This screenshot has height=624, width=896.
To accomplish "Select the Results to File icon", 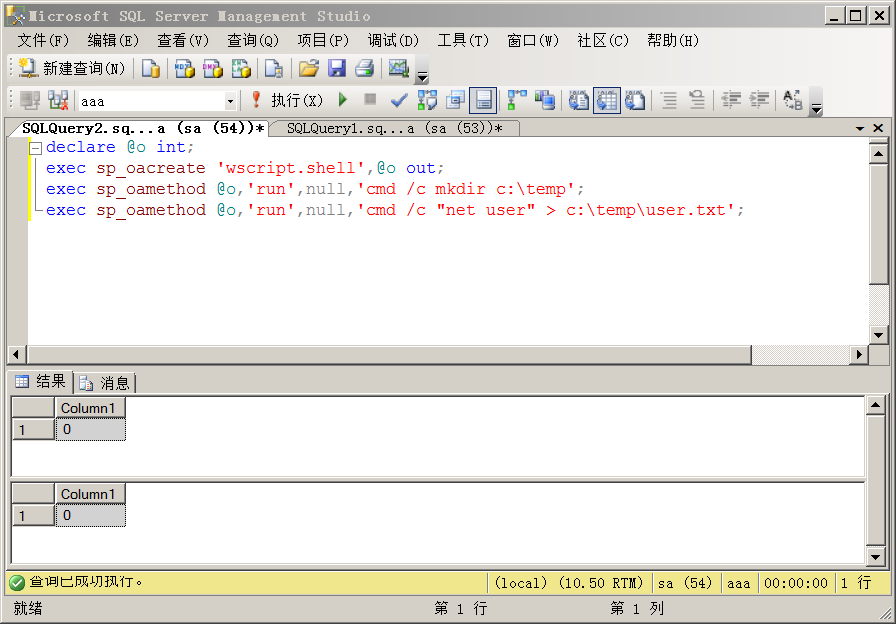I will click(x=635, y=101).
